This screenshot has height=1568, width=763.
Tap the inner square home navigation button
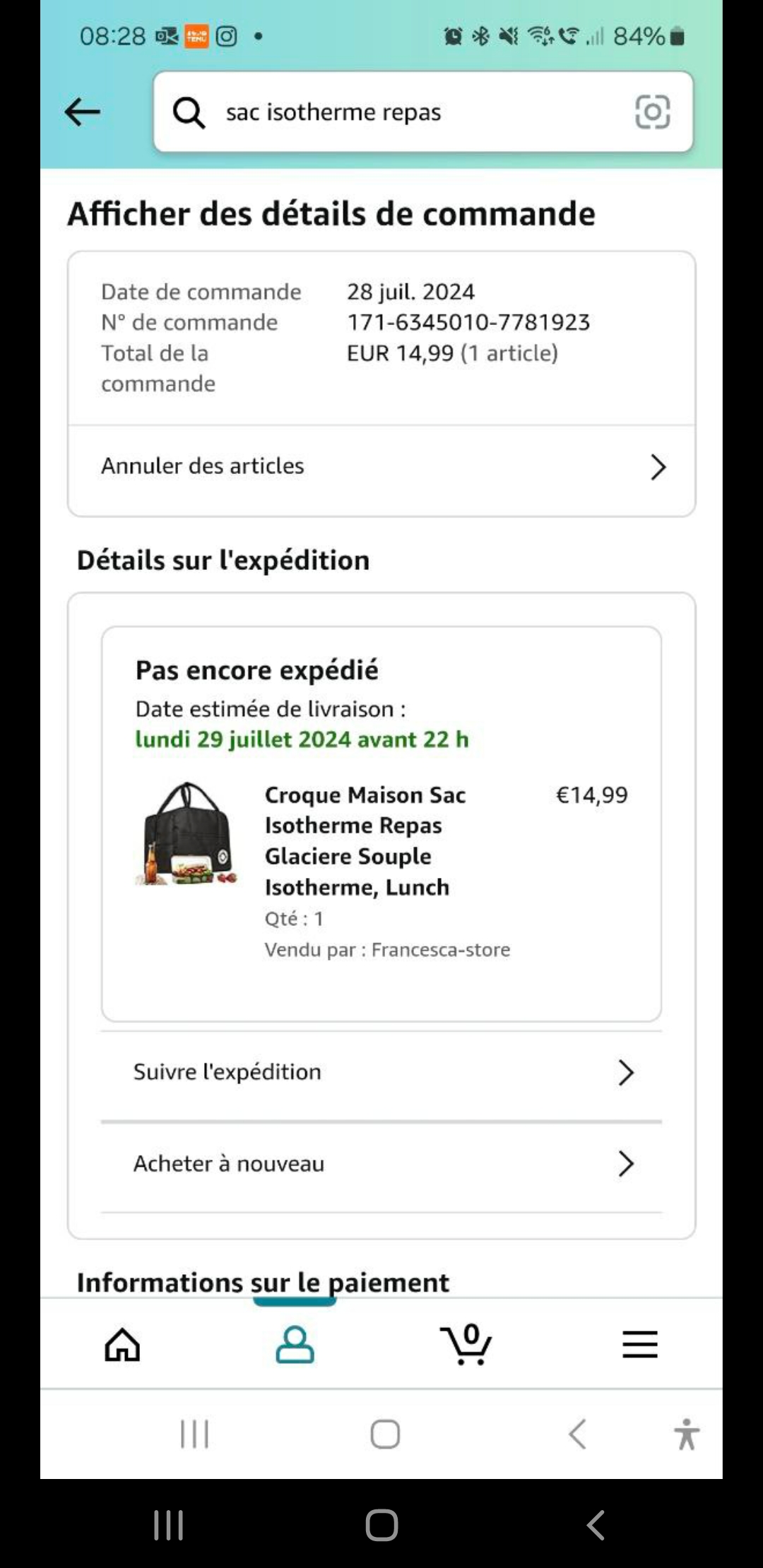(x=385, y=1434)
